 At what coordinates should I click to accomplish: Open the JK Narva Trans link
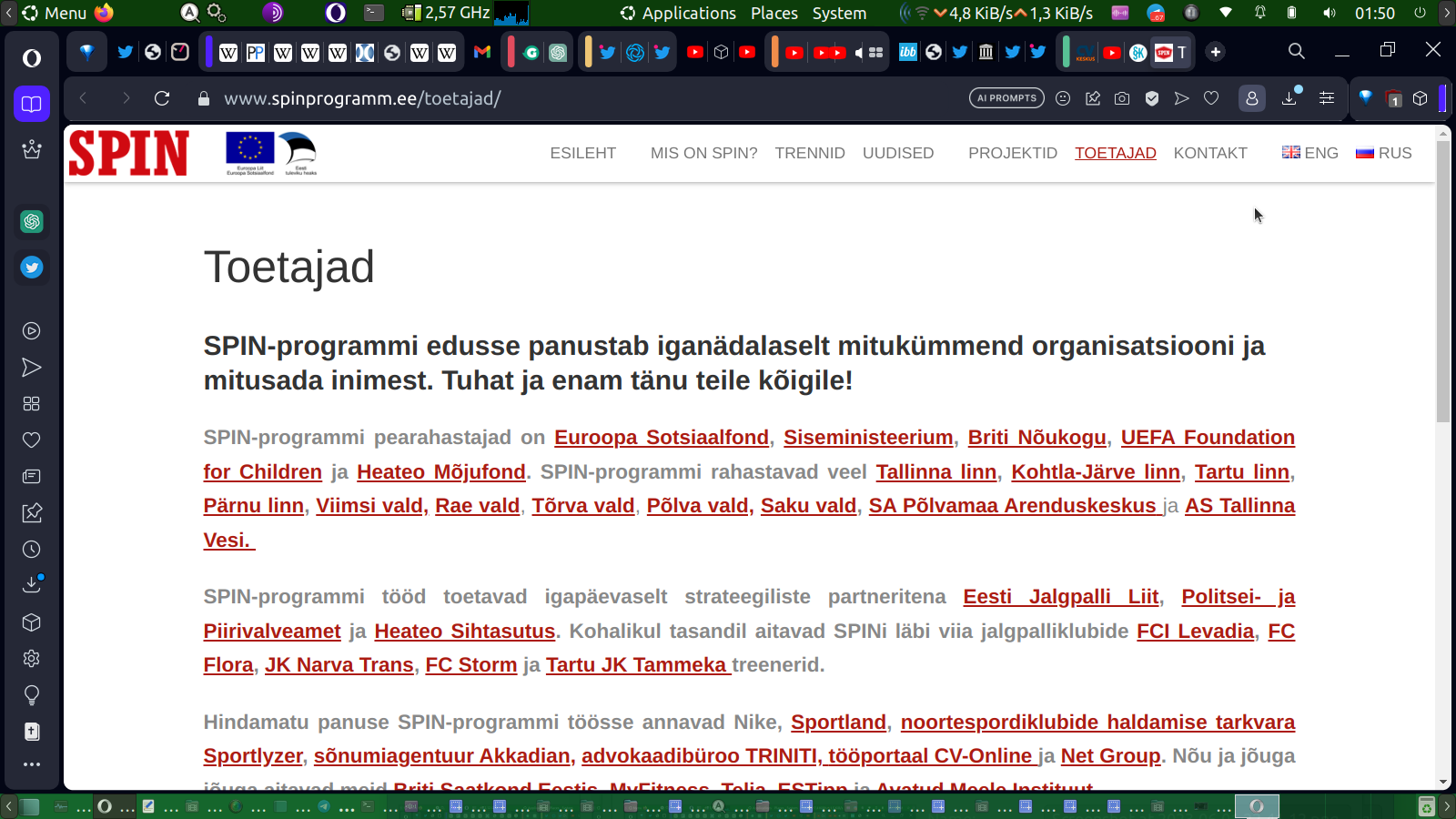tap(339, 665)
